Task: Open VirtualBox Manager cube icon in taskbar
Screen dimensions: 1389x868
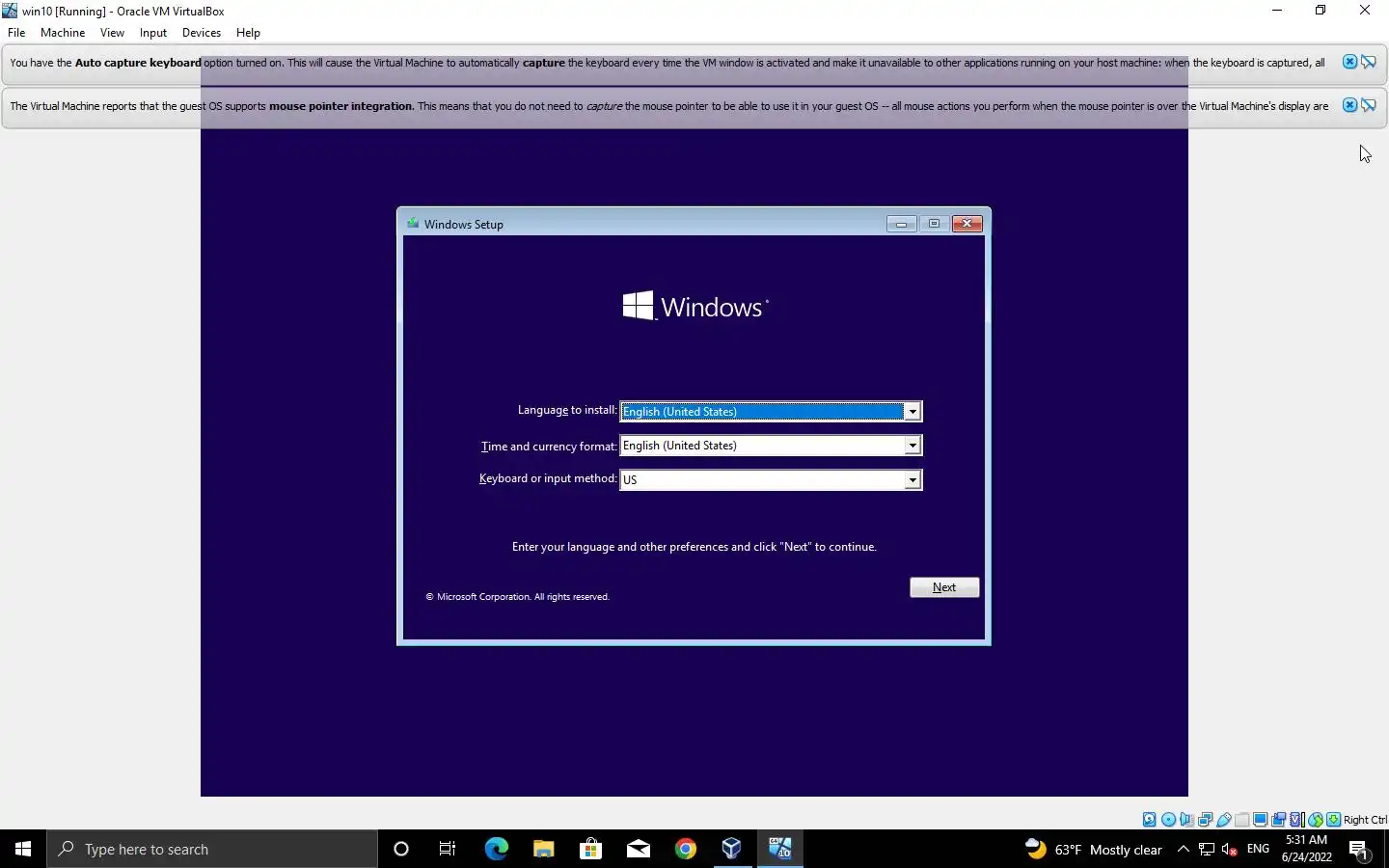Action: 732,849
